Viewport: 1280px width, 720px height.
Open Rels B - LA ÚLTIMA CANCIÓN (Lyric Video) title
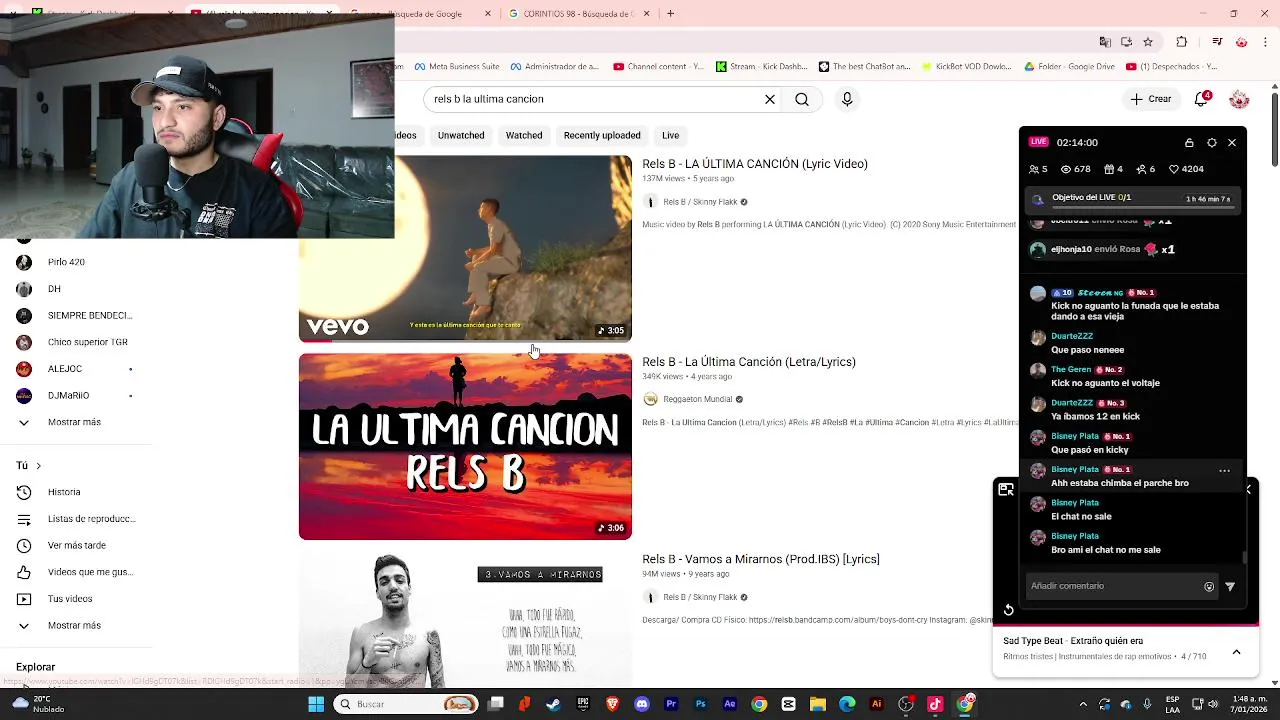coord(755,164)
